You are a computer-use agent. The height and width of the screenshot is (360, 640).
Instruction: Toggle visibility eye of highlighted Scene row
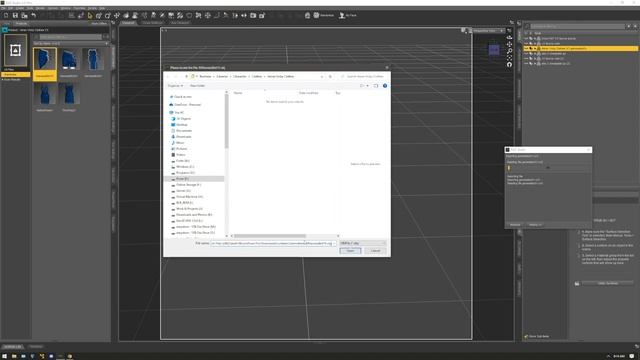point(526,49)
